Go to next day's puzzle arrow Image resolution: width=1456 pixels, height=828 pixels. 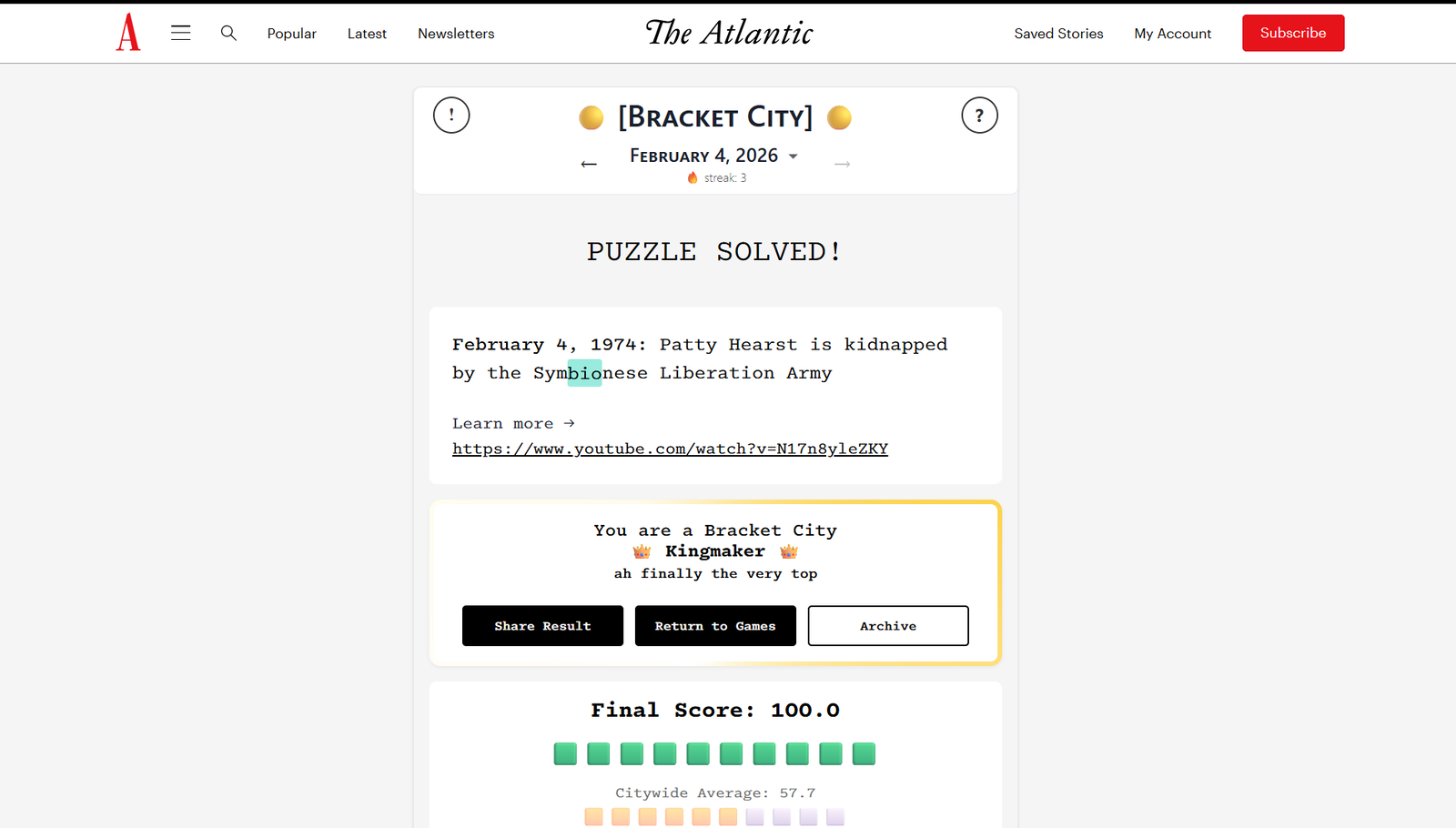click(843, 164)
